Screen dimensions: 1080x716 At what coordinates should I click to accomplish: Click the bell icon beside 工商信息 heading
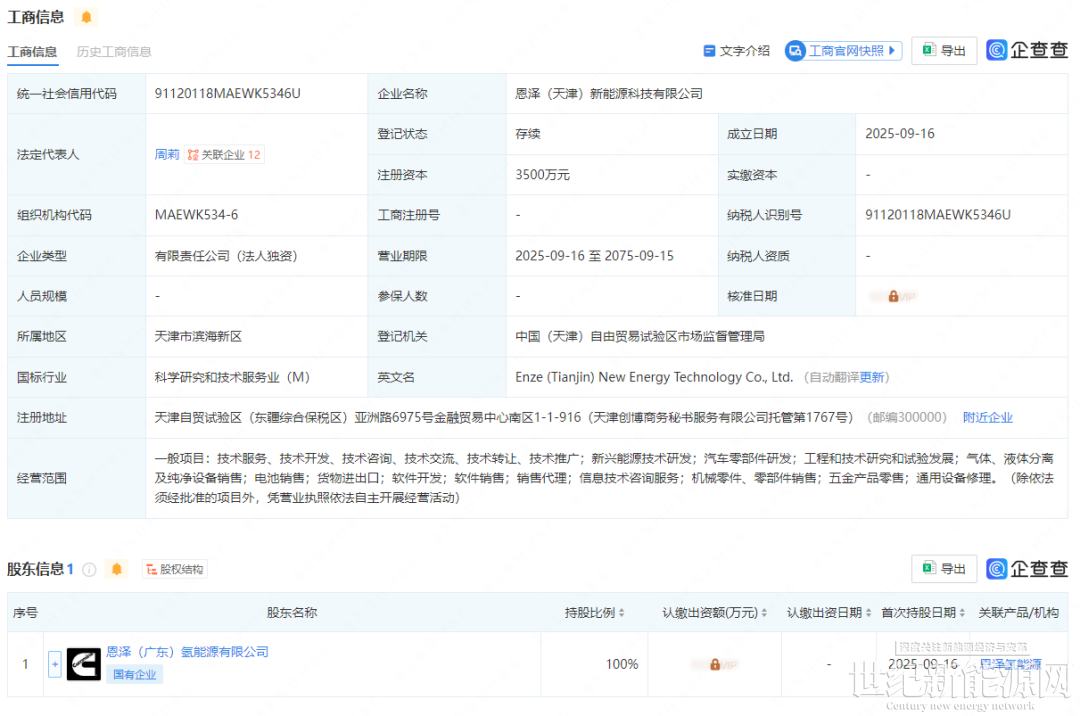(86, 17)
